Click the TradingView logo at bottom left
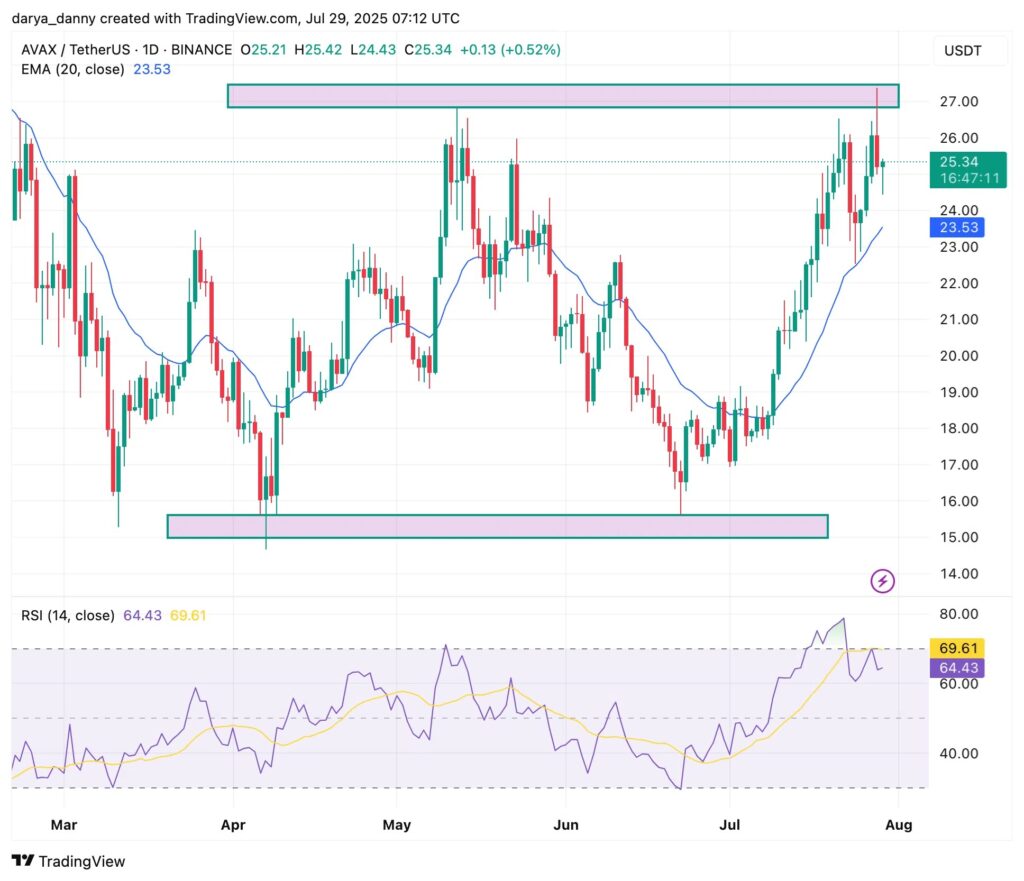 [x=68, y=860]
